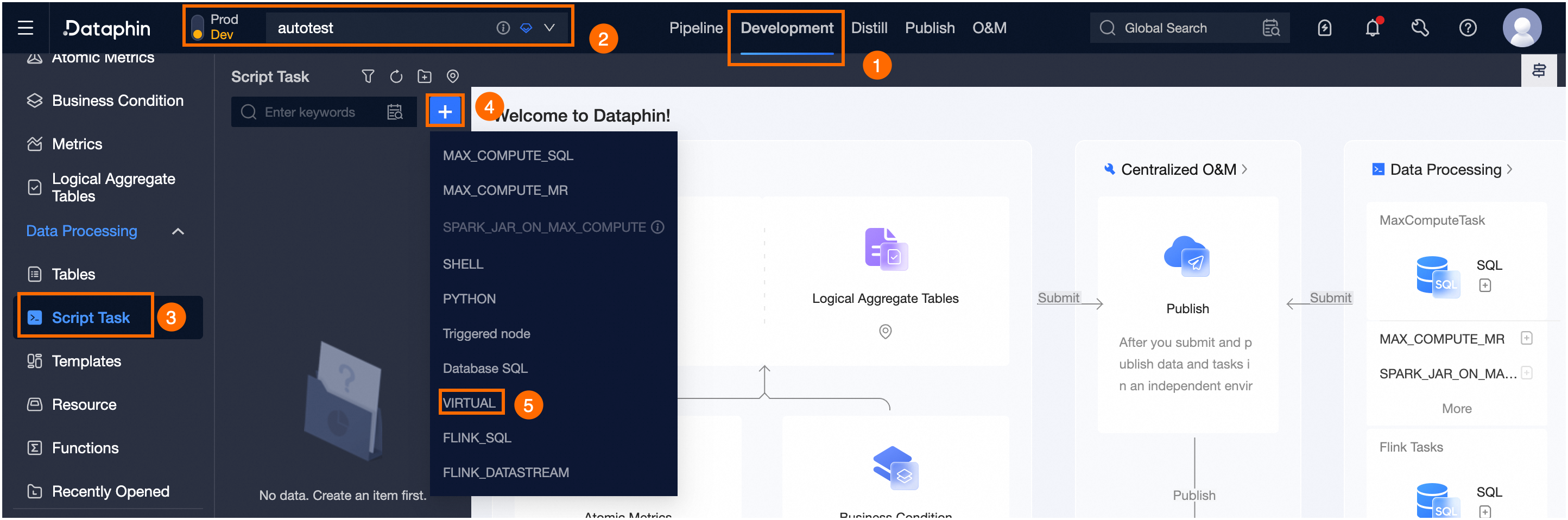The height and width of the screenshot is (520, 1568).
Task: Click the new folder icon in Script Task
Action: (424, 76)
